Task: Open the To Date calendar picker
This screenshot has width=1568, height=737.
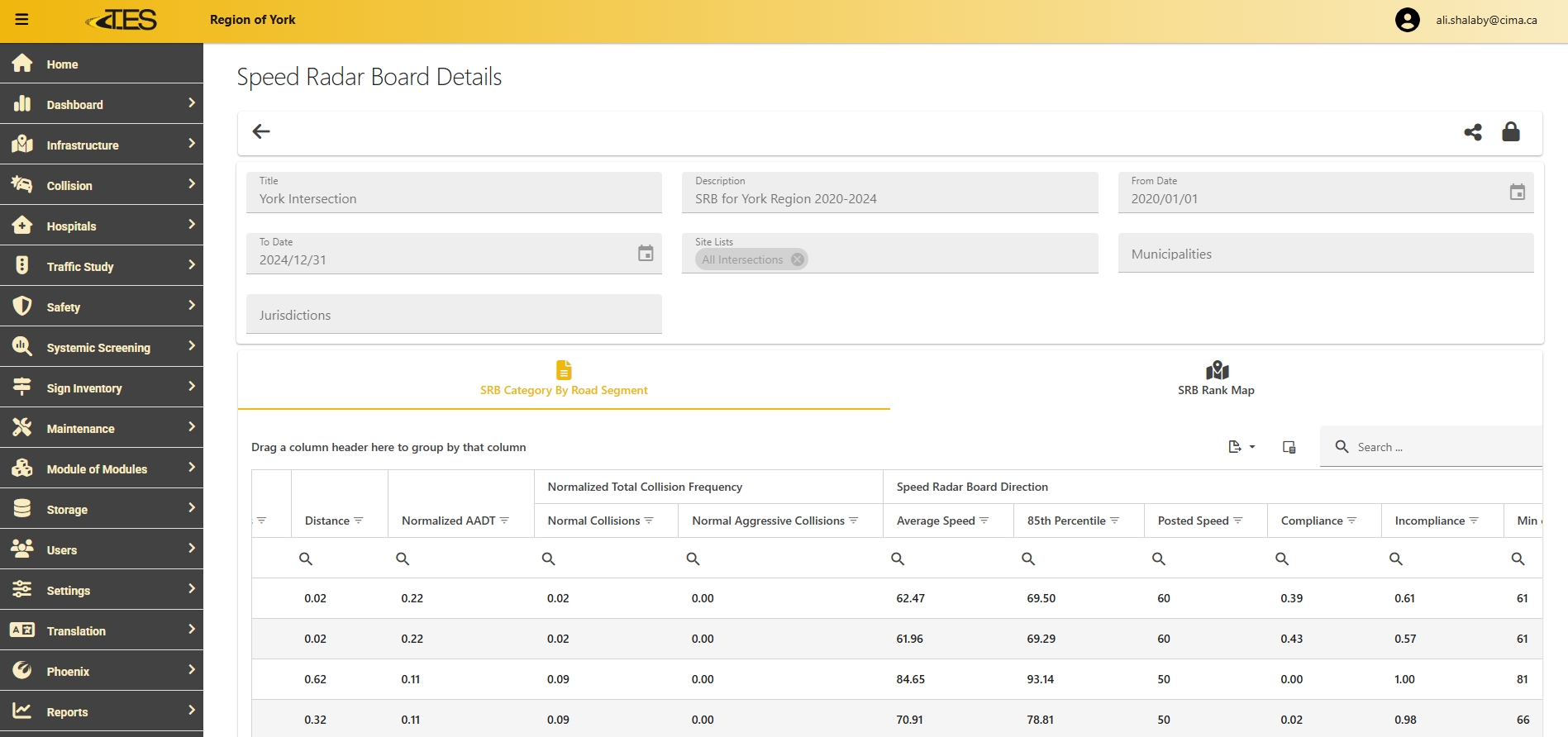Action: click(646, 254)
